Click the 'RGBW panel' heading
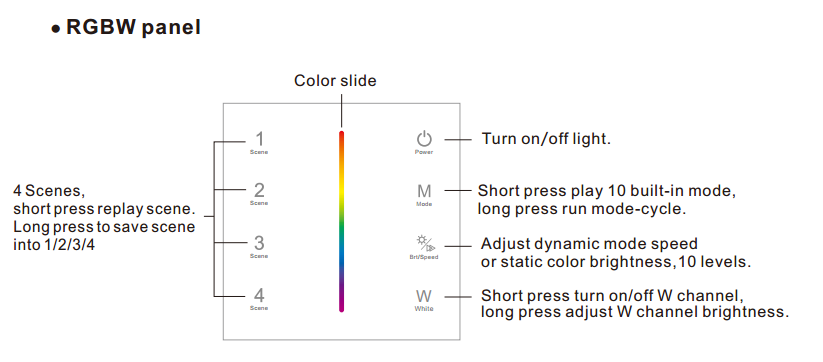Screen dimensions: 823x362 pos(133,27)
